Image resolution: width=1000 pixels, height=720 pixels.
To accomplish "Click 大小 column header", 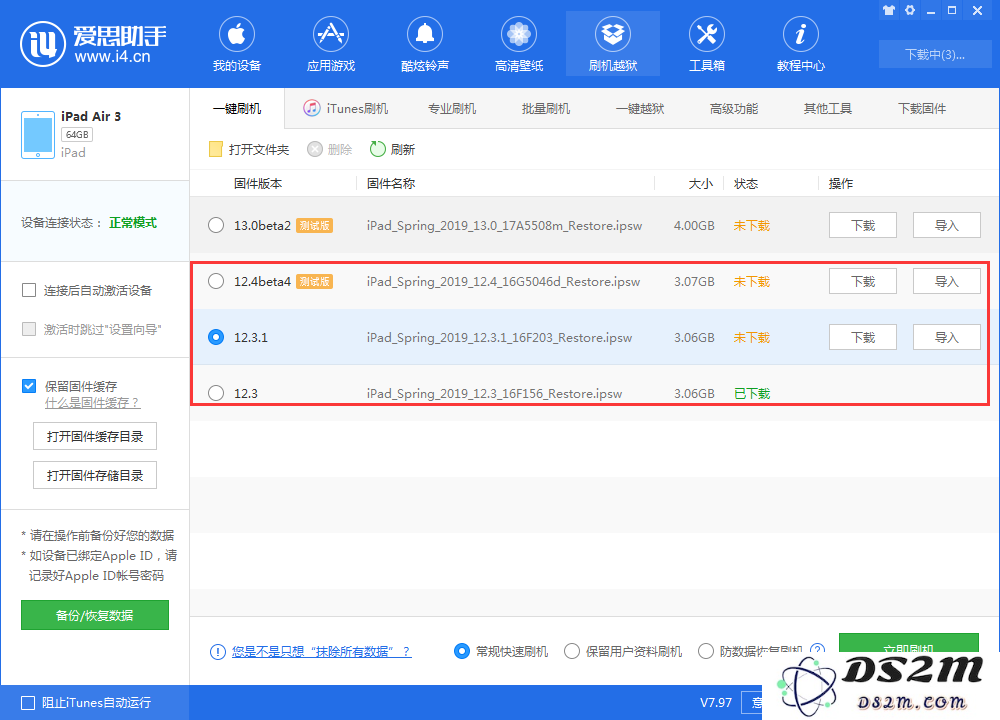I will (700, 184).
